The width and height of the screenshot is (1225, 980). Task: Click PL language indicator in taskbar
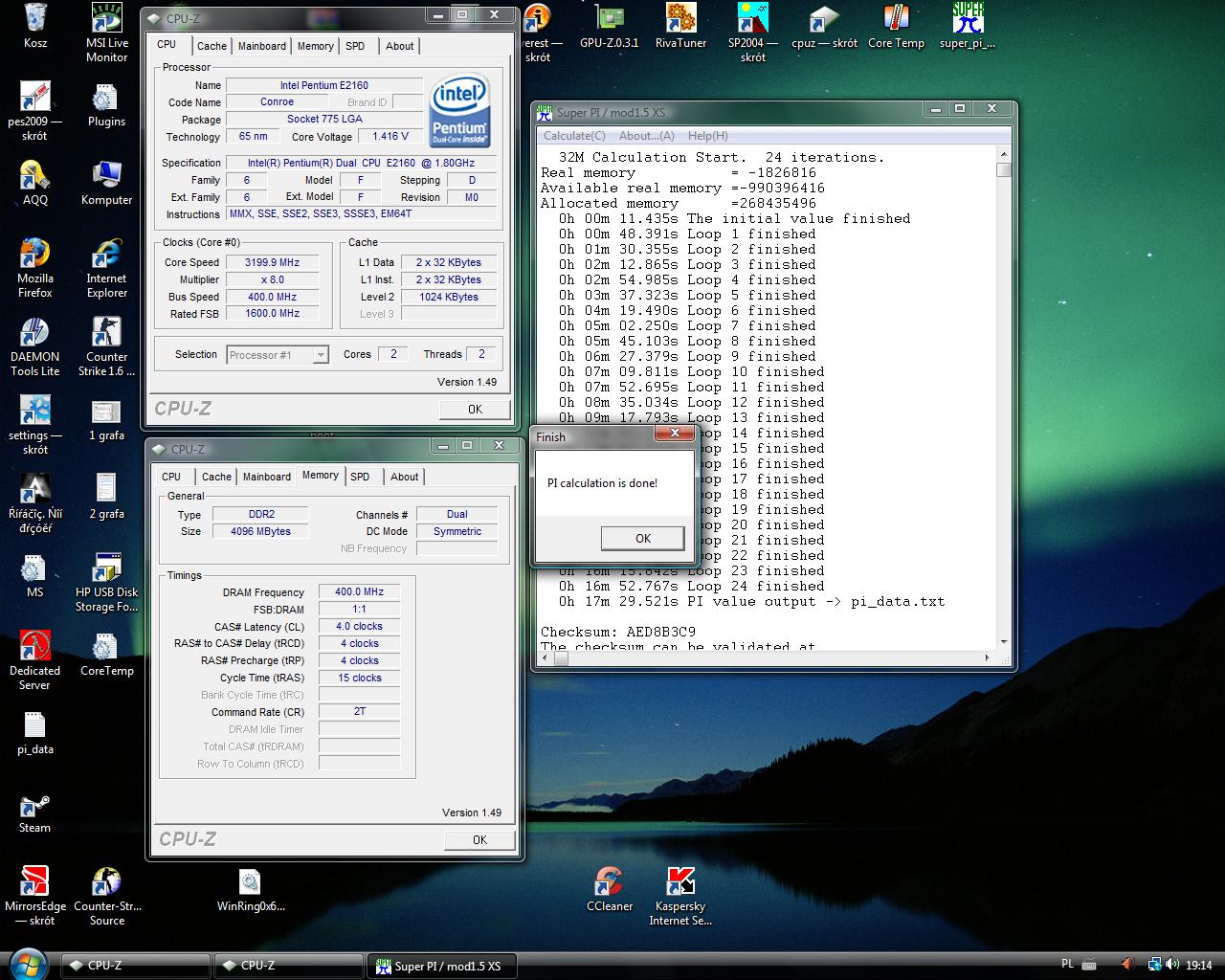pos(1067,965)
